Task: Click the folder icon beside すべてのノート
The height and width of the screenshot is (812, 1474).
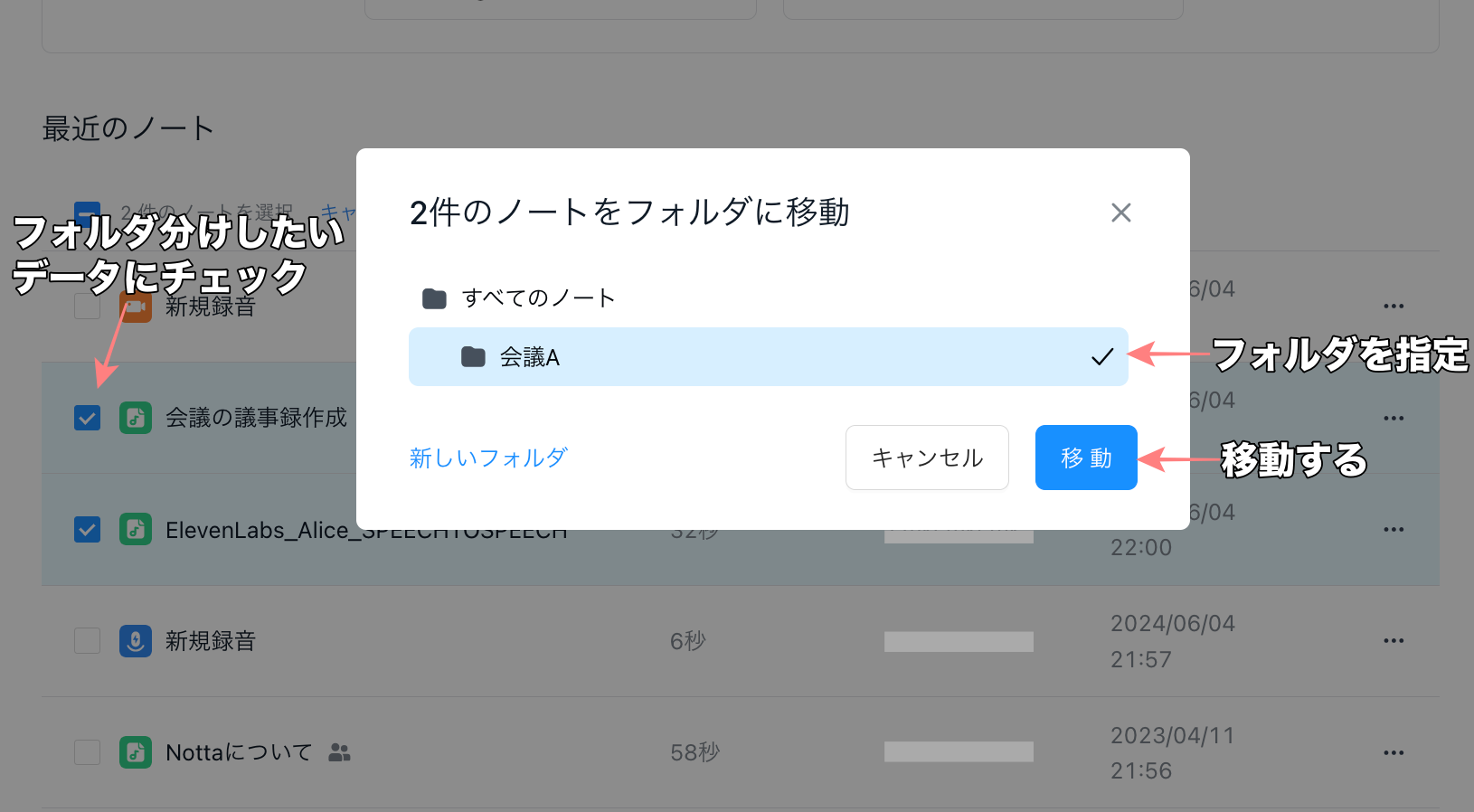Action: point(435,298)
